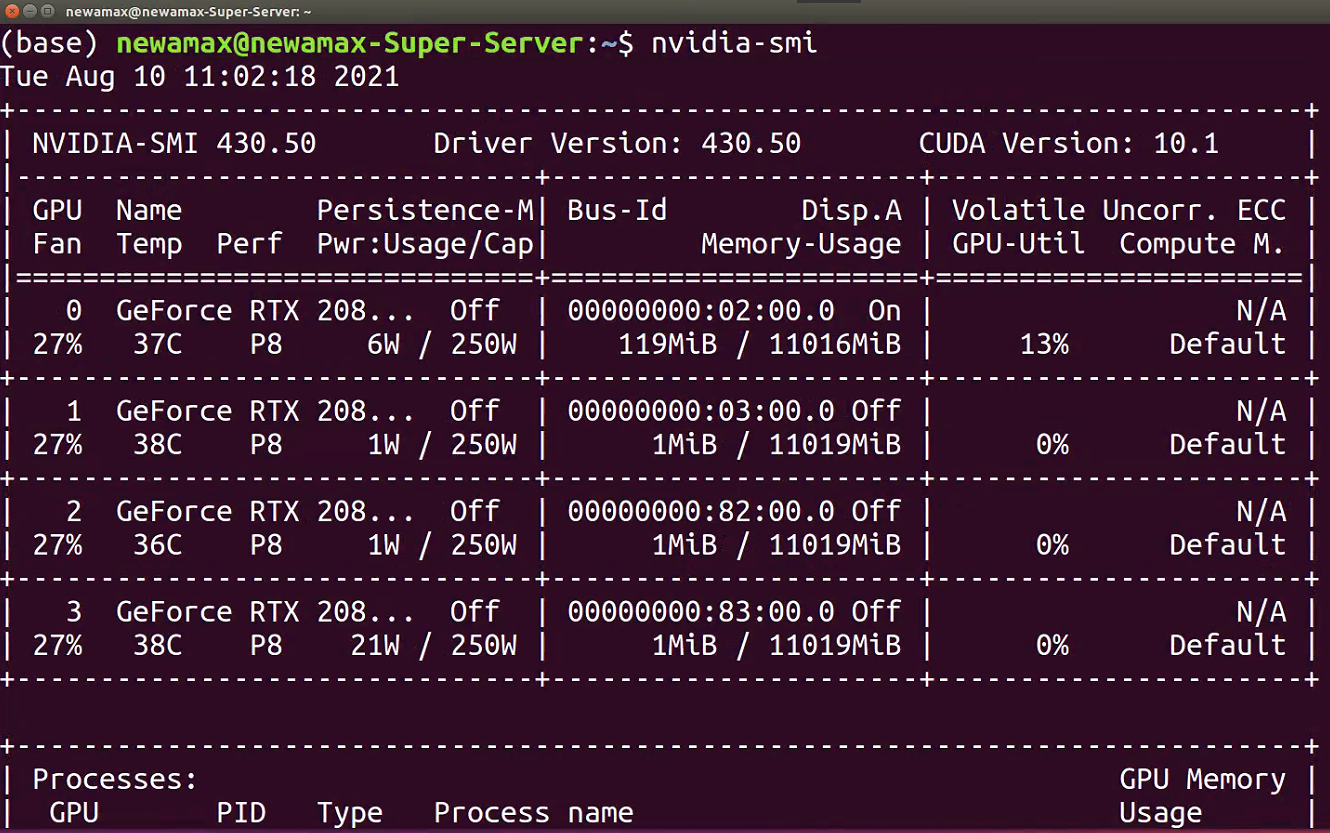1330x833 pixels.
Task: Click the PID column header
Action: coord(241,812)
